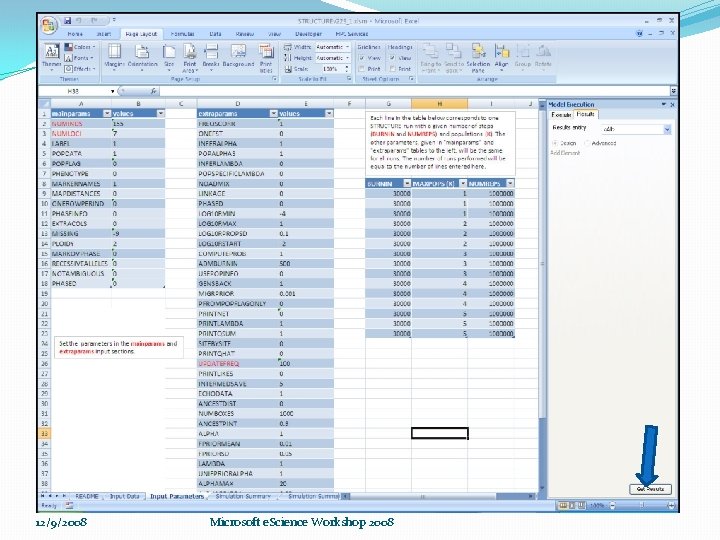Viewport: 720px width, 540px height.
Task: Open the Developer ribbon tab
Action: [308, 34]
